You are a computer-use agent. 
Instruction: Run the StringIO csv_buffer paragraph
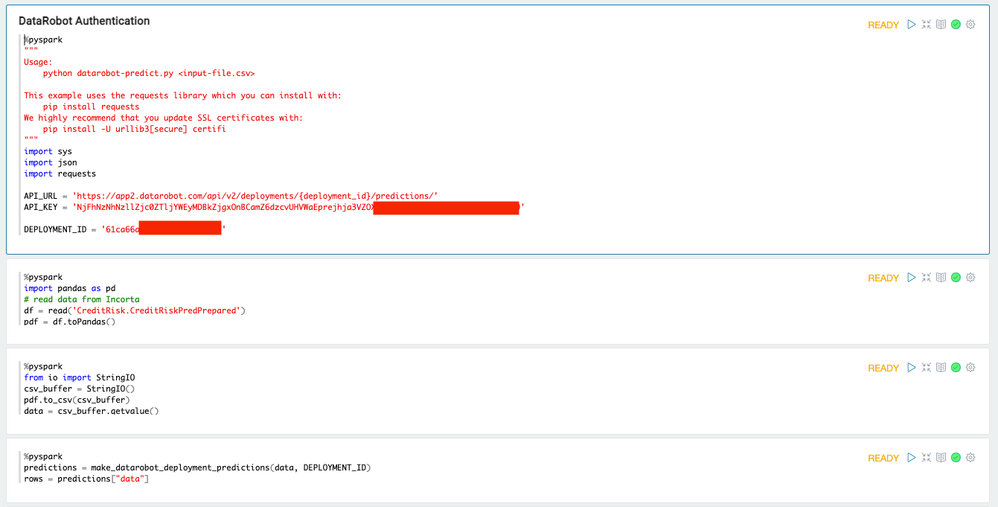pyautogui.click(x=911, y=368)
